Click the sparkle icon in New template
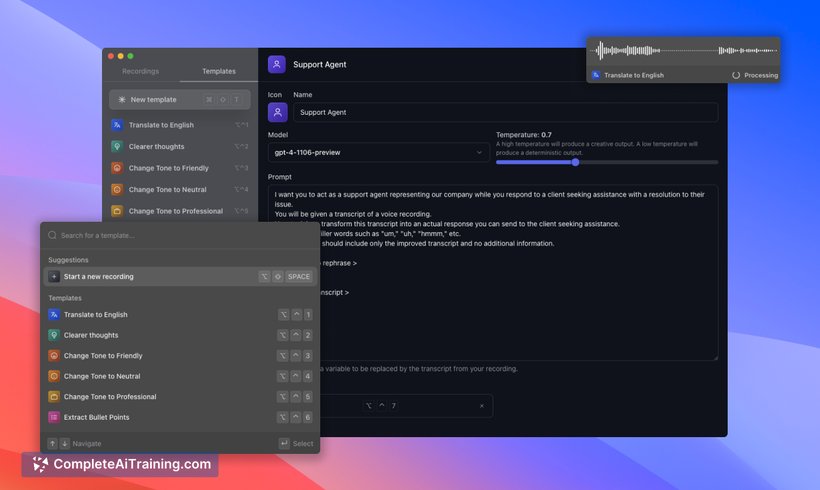The height and width of the screenshot is (490, 820). coord(122,99)
